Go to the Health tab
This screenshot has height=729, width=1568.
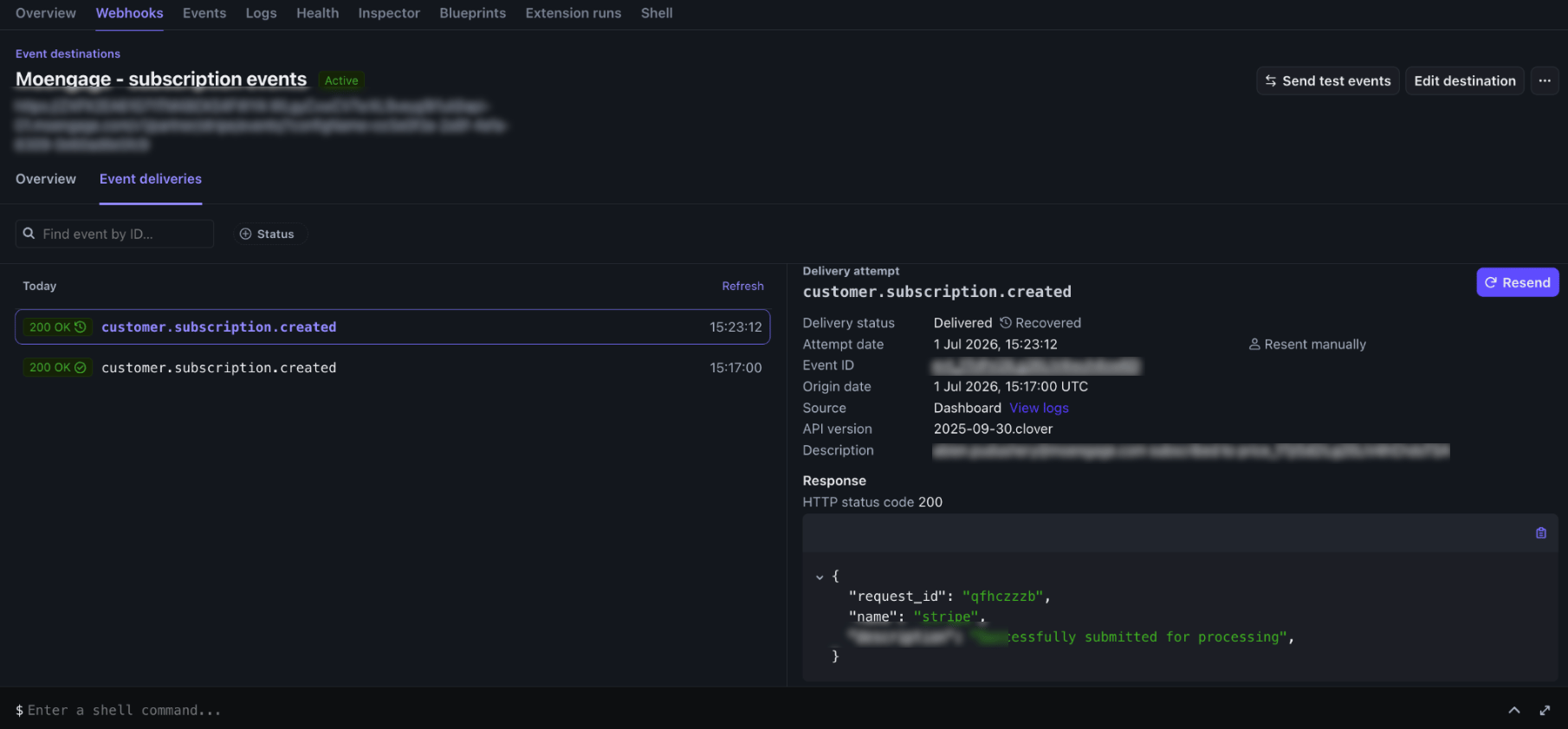click(x=317, y=13)
